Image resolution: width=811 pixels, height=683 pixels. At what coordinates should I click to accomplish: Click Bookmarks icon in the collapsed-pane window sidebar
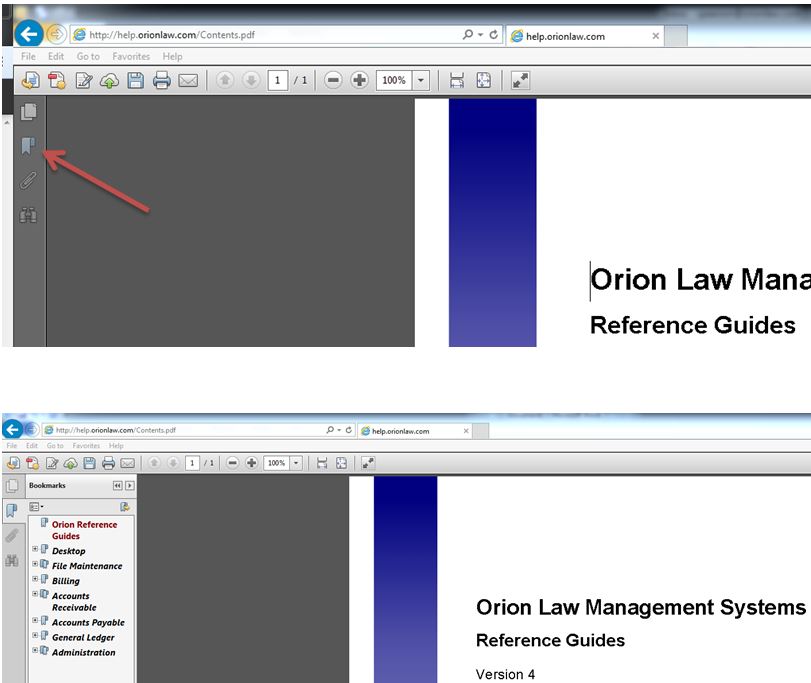pyautogui.click(x=28, y=145)
